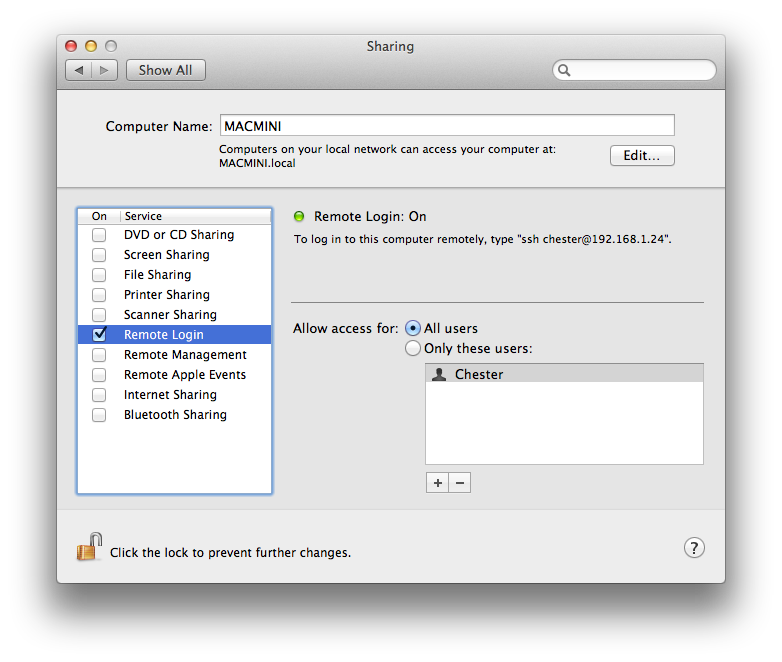Click the On column header
Viewport: 782px width, 662px height.
[x=99, y=216]
